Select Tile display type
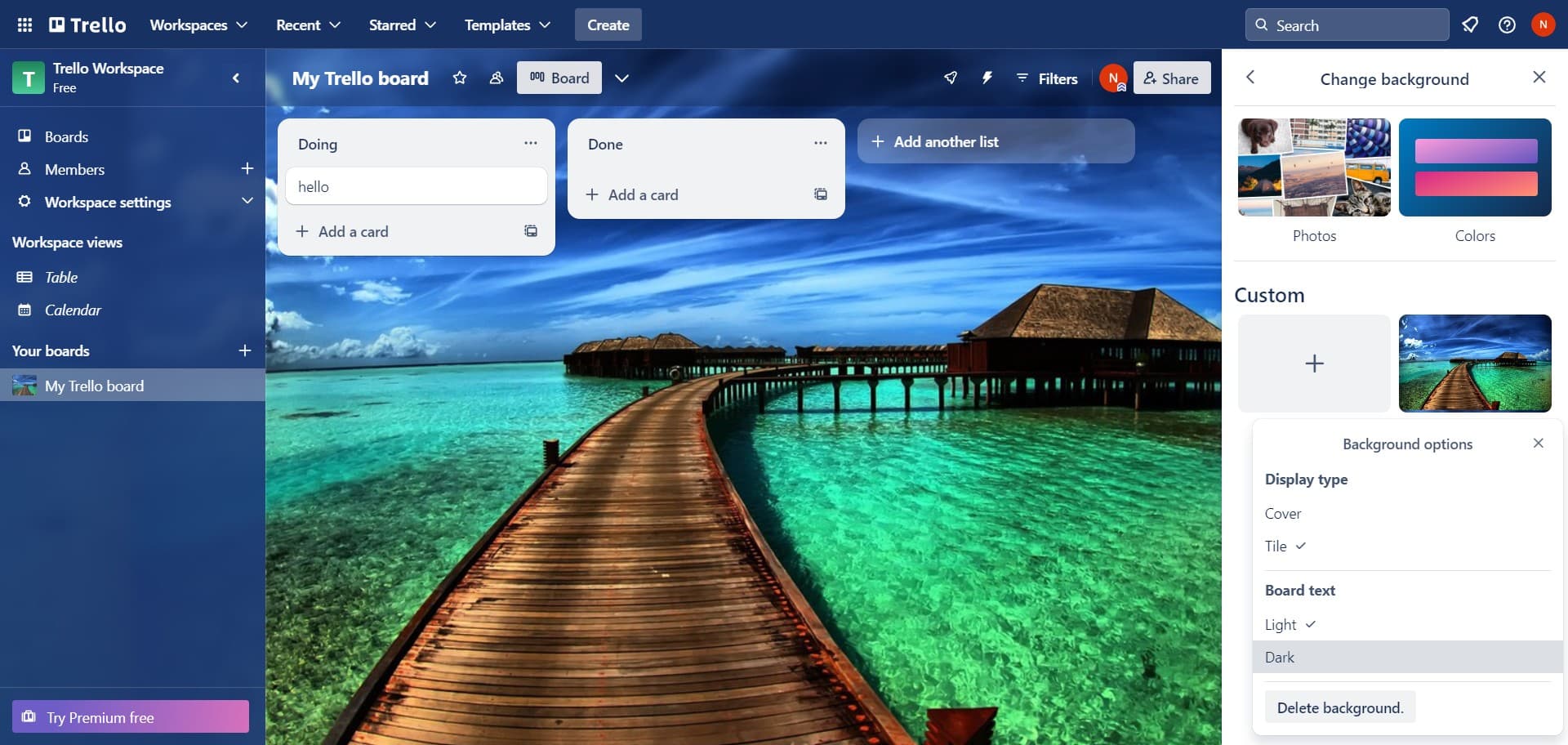 [x=1275, y=546]
